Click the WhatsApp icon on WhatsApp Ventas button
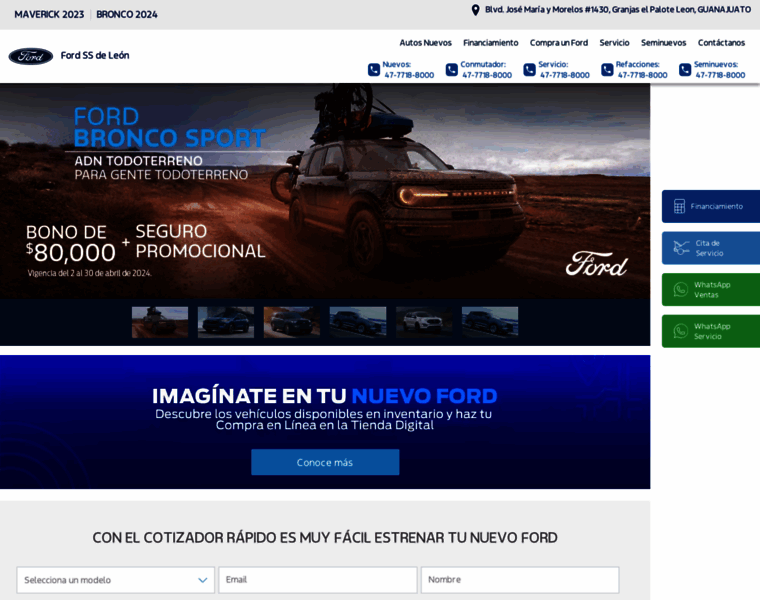The image size is (760, 600). click(681, 290)
